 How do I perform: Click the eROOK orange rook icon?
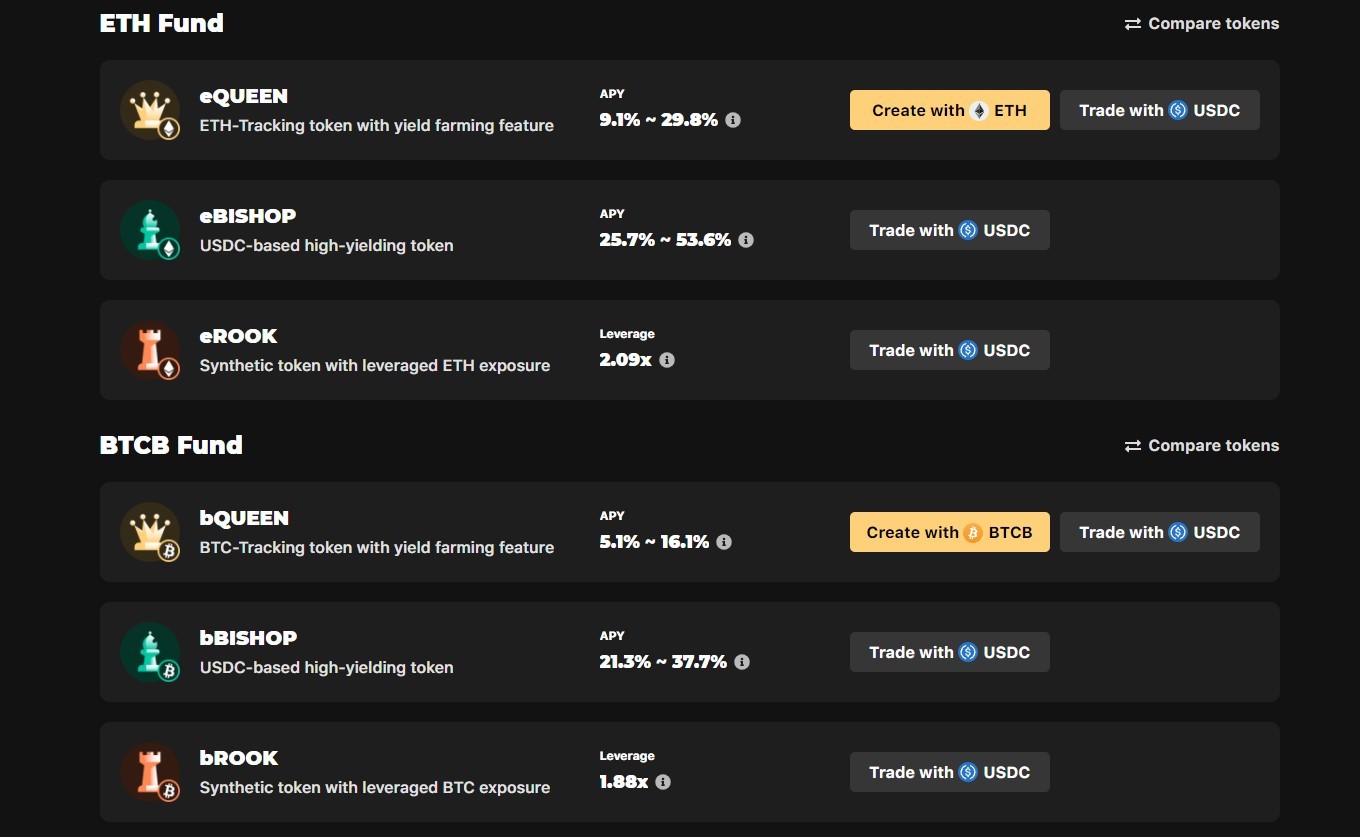click(150, 350)
